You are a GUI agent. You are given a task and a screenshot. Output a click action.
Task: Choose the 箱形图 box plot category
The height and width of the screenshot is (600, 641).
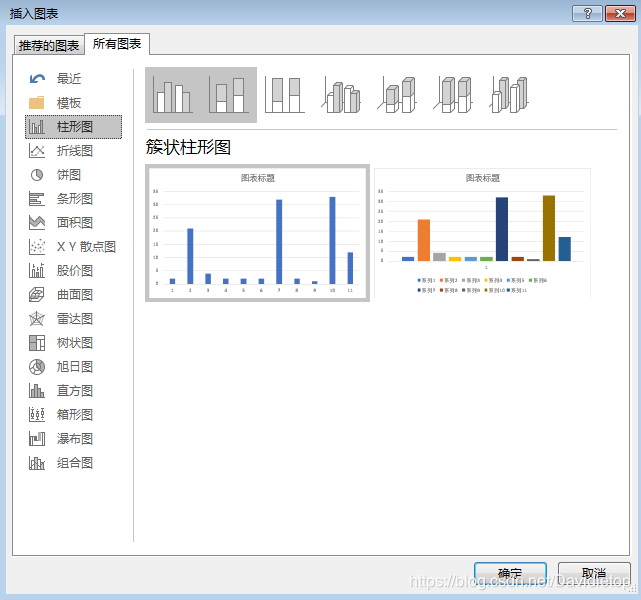pyautogui.click(x=74, y=415)
